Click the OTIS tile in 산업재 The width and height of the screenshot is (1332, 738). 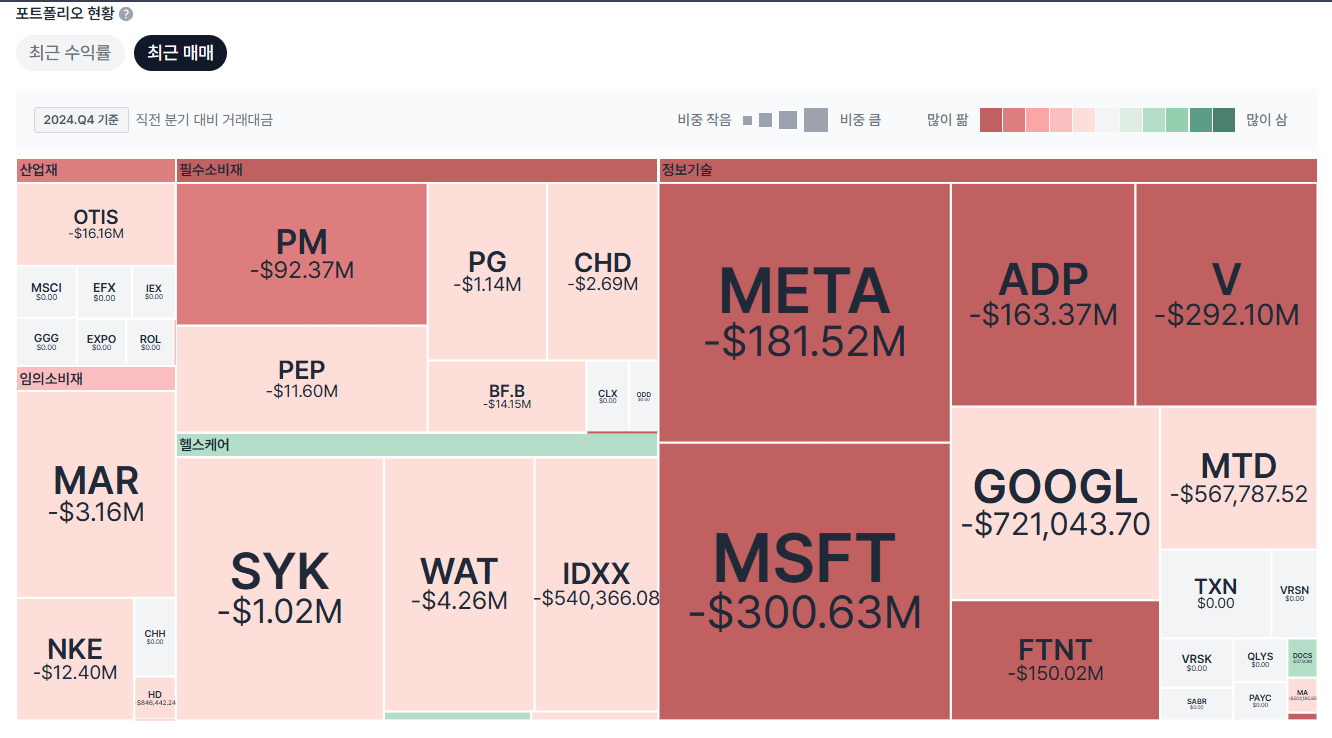tap(96, 224)
